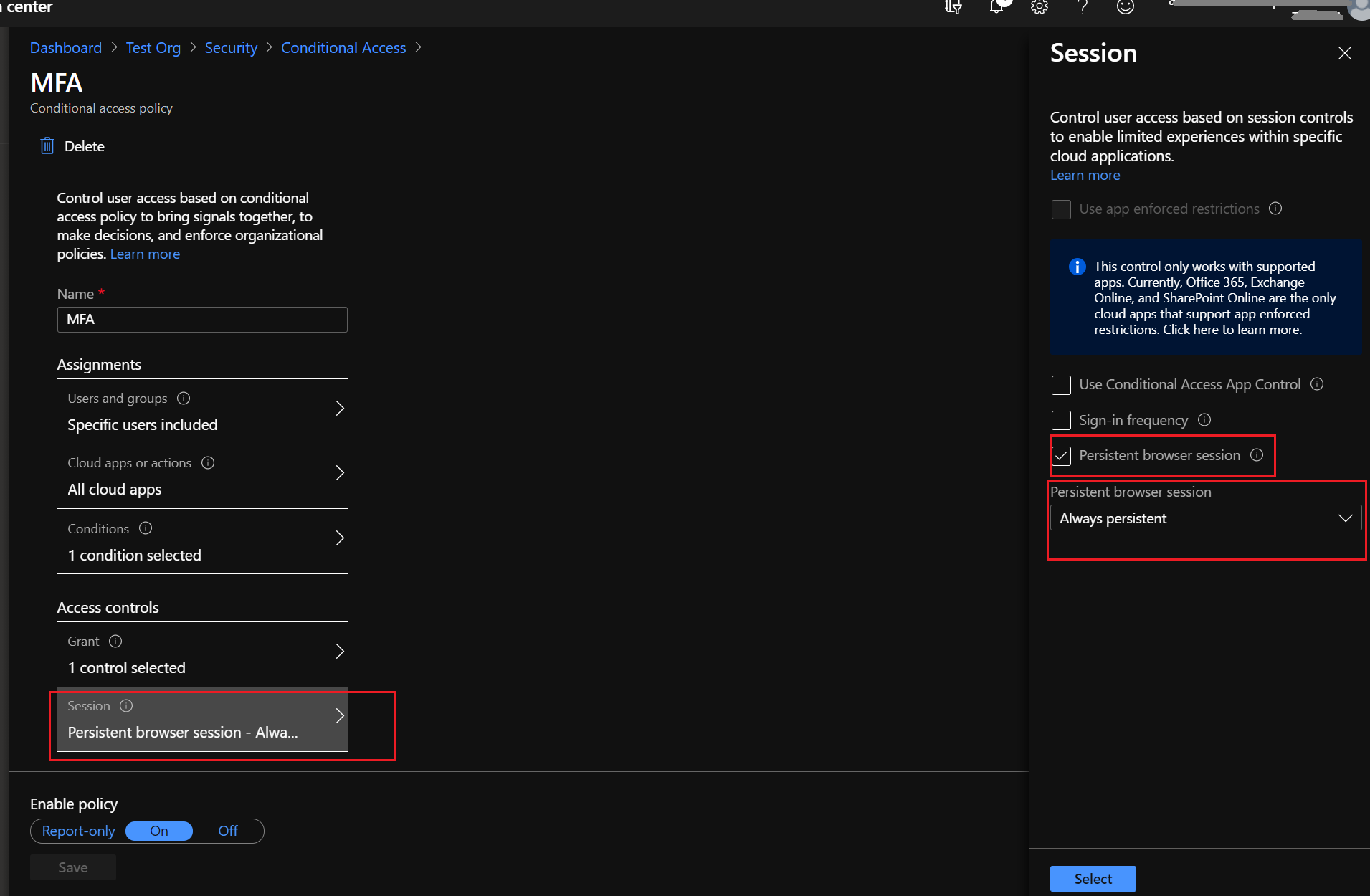This screenshot has height=896, width=1370.
Task: Click info icon next to Users and groups
Action: click(x=184, y=399)
